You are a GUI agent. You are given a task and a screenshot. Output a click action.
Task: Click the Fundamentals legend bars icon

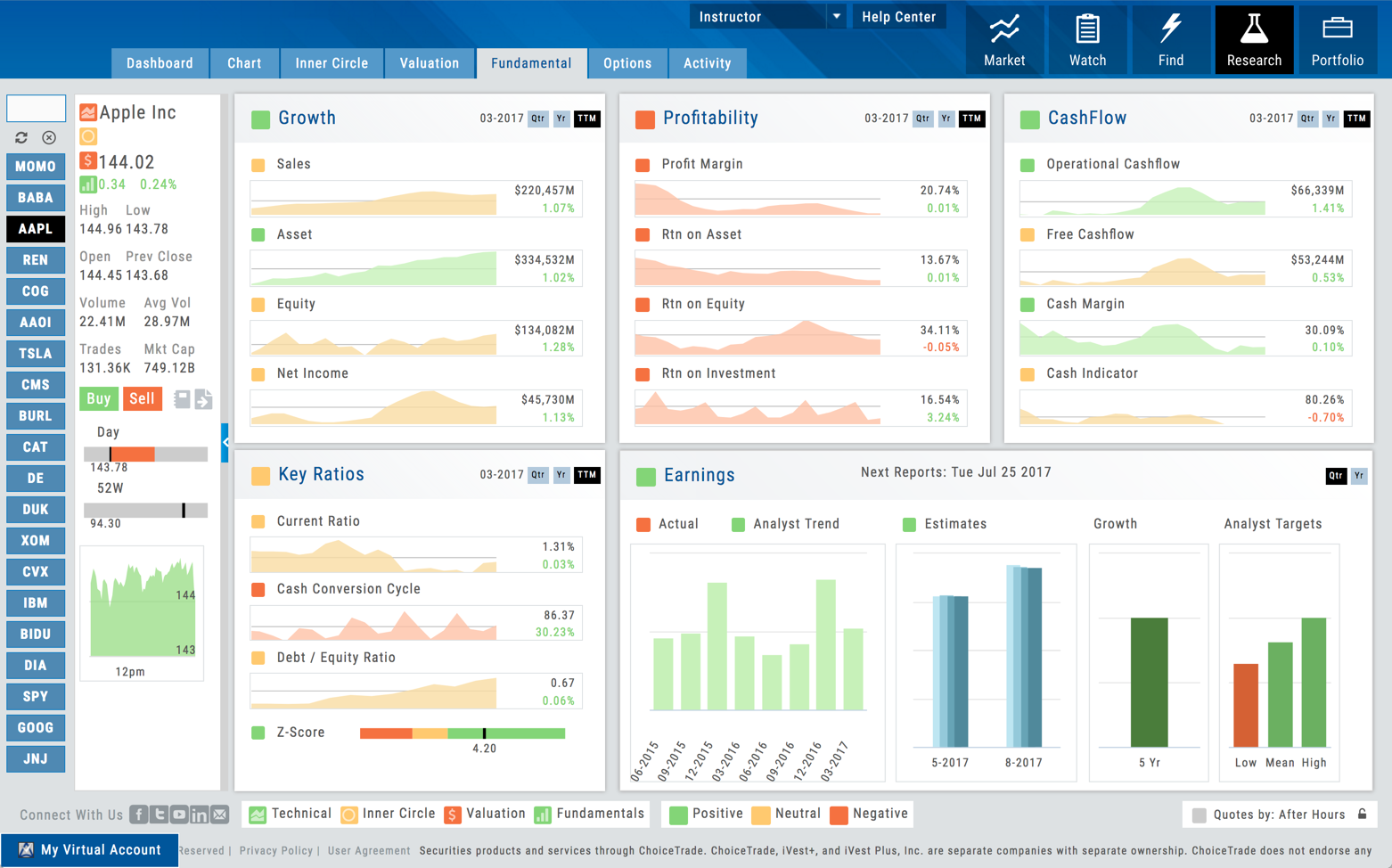click(543, 815)
